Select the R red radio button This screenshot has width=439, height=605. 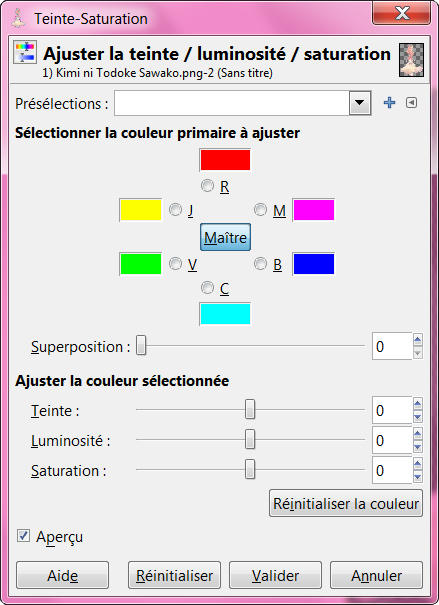208,186
